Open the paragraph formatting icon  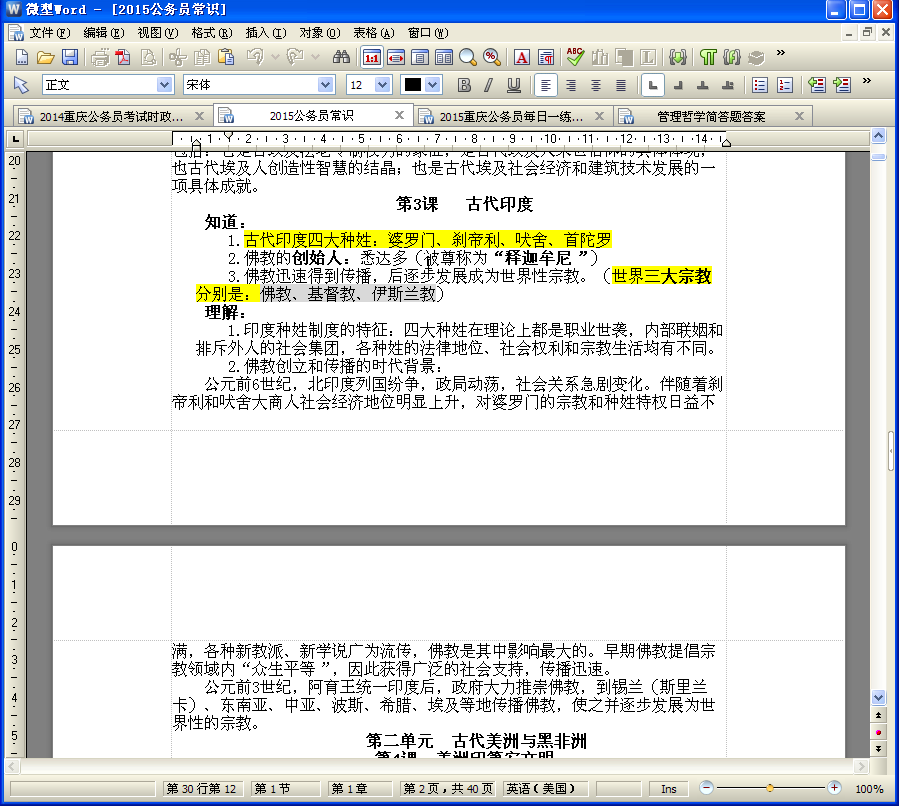pyautogui.click(x=546, y=57)
